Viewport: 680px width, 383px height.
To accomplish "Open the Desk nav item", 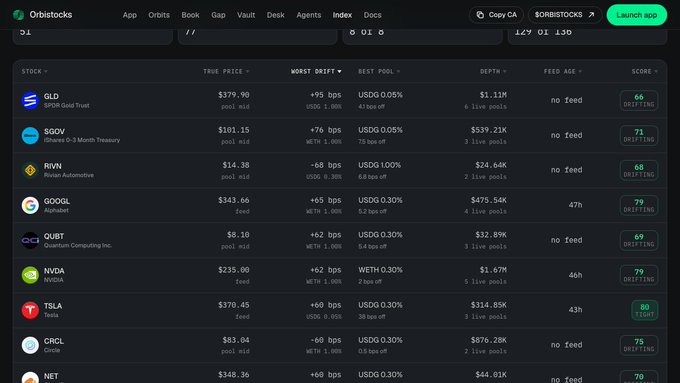I will [276, 15].
